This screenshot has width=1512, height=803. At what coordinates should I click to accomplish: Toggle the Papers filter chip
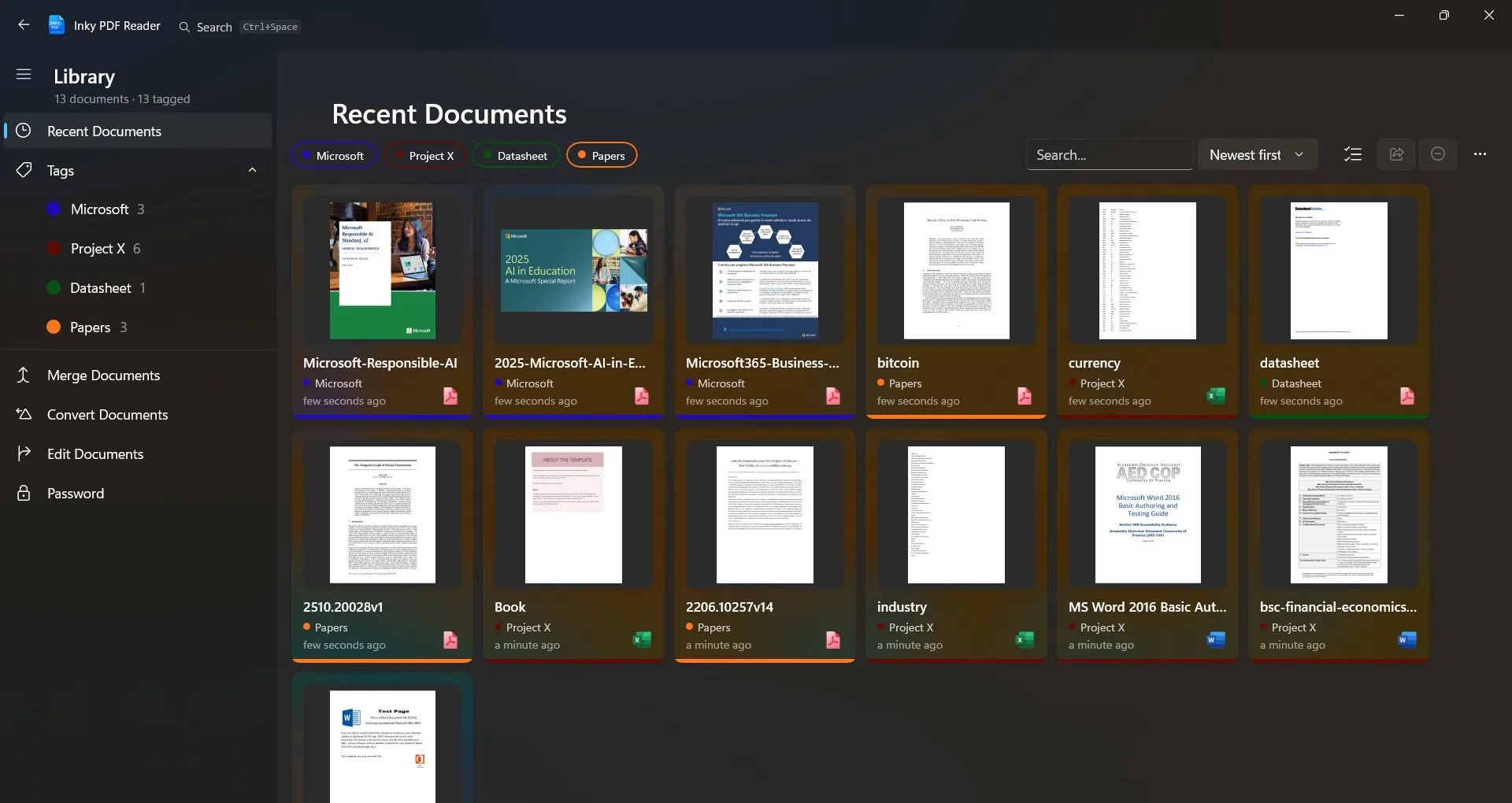click(x=602, y=155)
